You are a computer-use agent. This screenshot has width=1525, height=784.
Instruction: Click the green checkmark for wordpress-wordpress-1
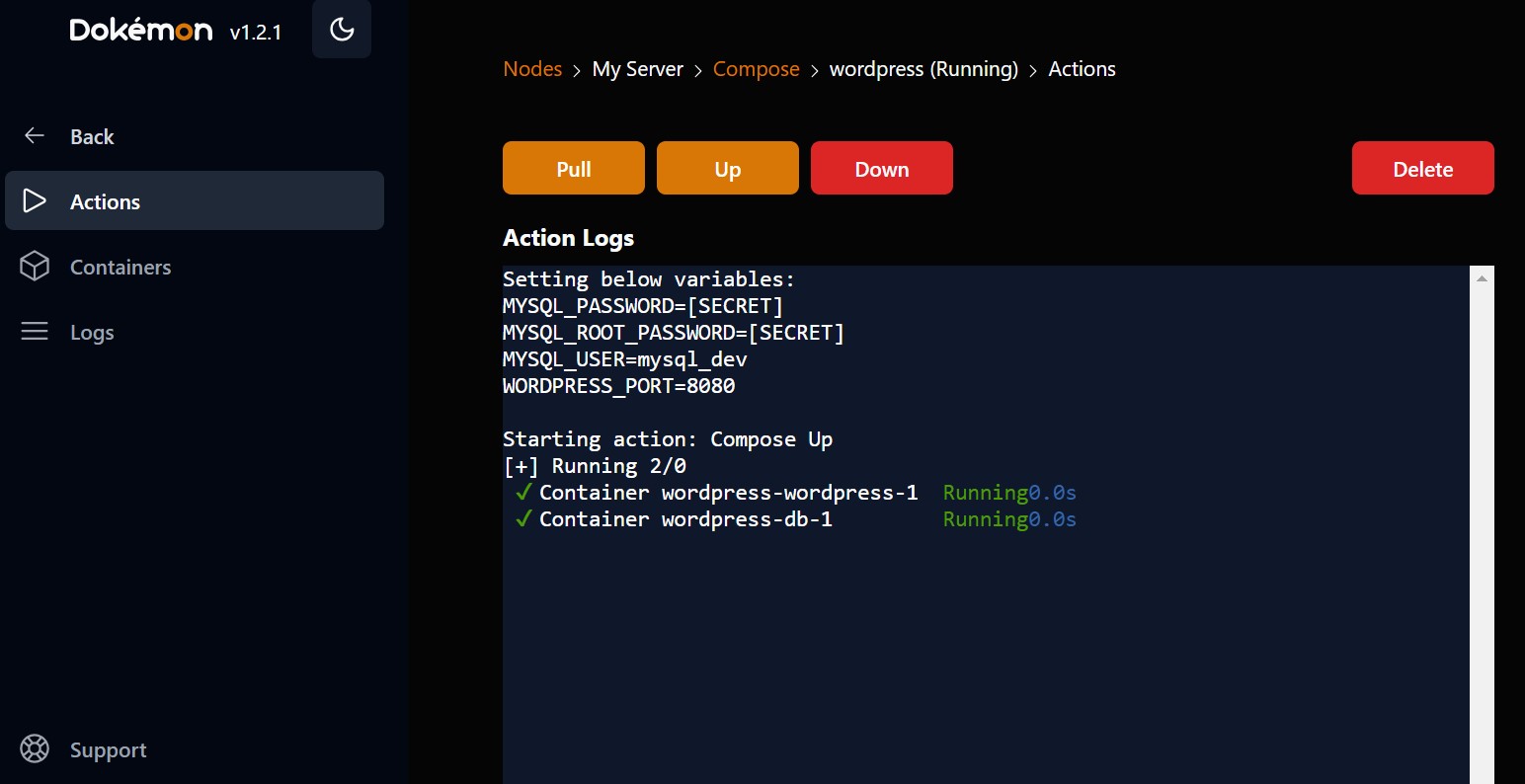pyautogui.click(x=523, y=493)
